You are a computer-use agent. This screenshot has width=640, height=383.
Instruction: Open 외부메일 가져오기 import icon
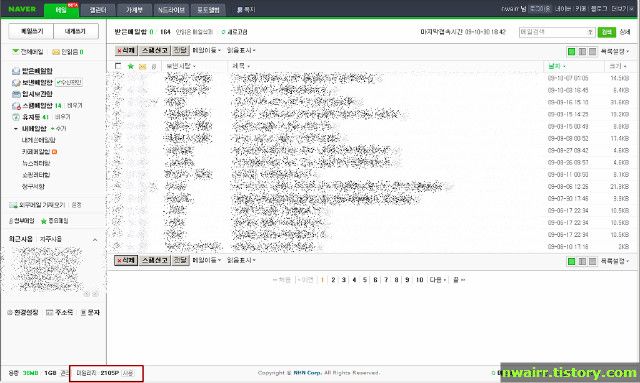point(13,205)
